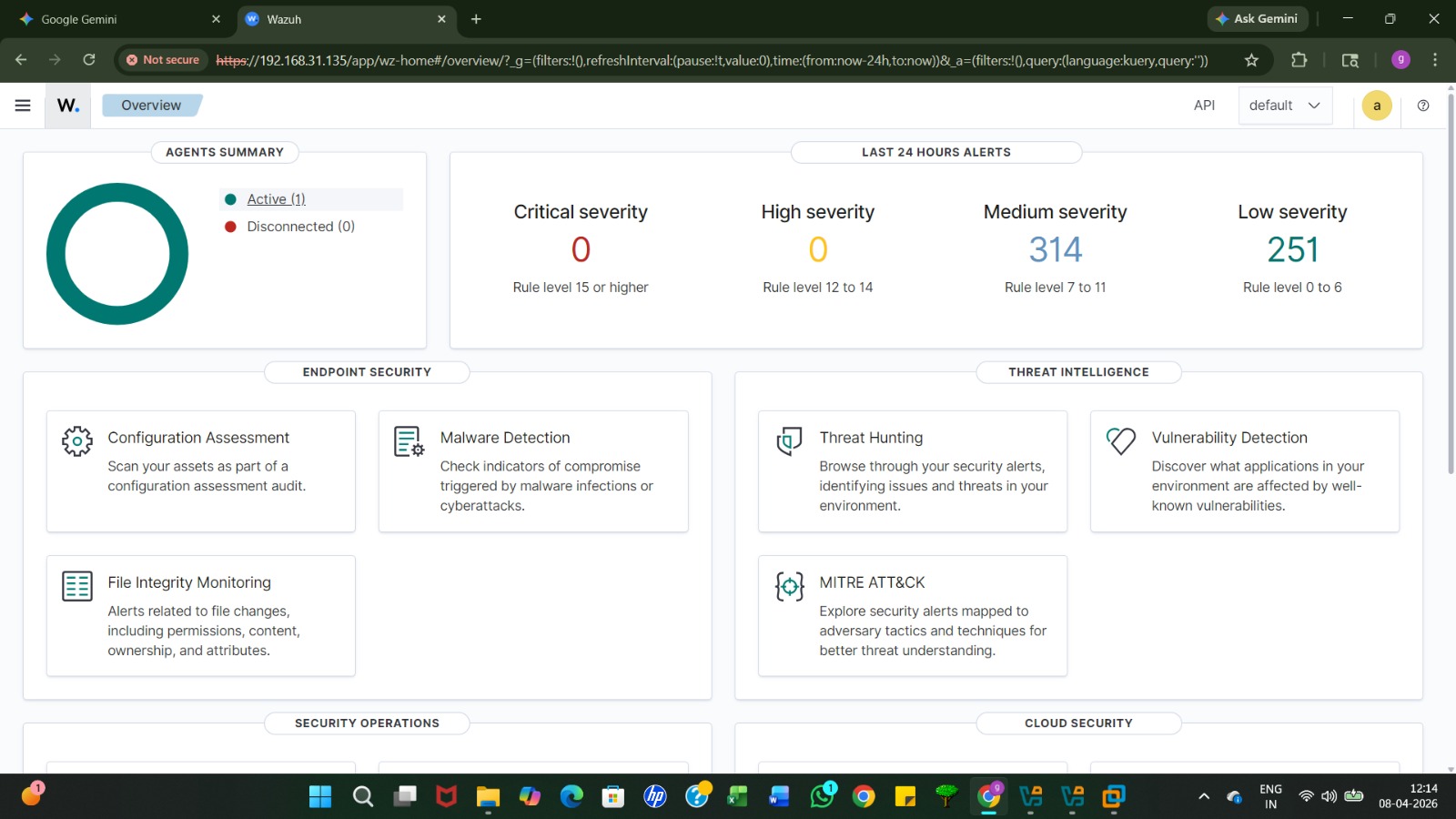Open the Wazuh hamburger navigation menu

(x=23, y=106)
